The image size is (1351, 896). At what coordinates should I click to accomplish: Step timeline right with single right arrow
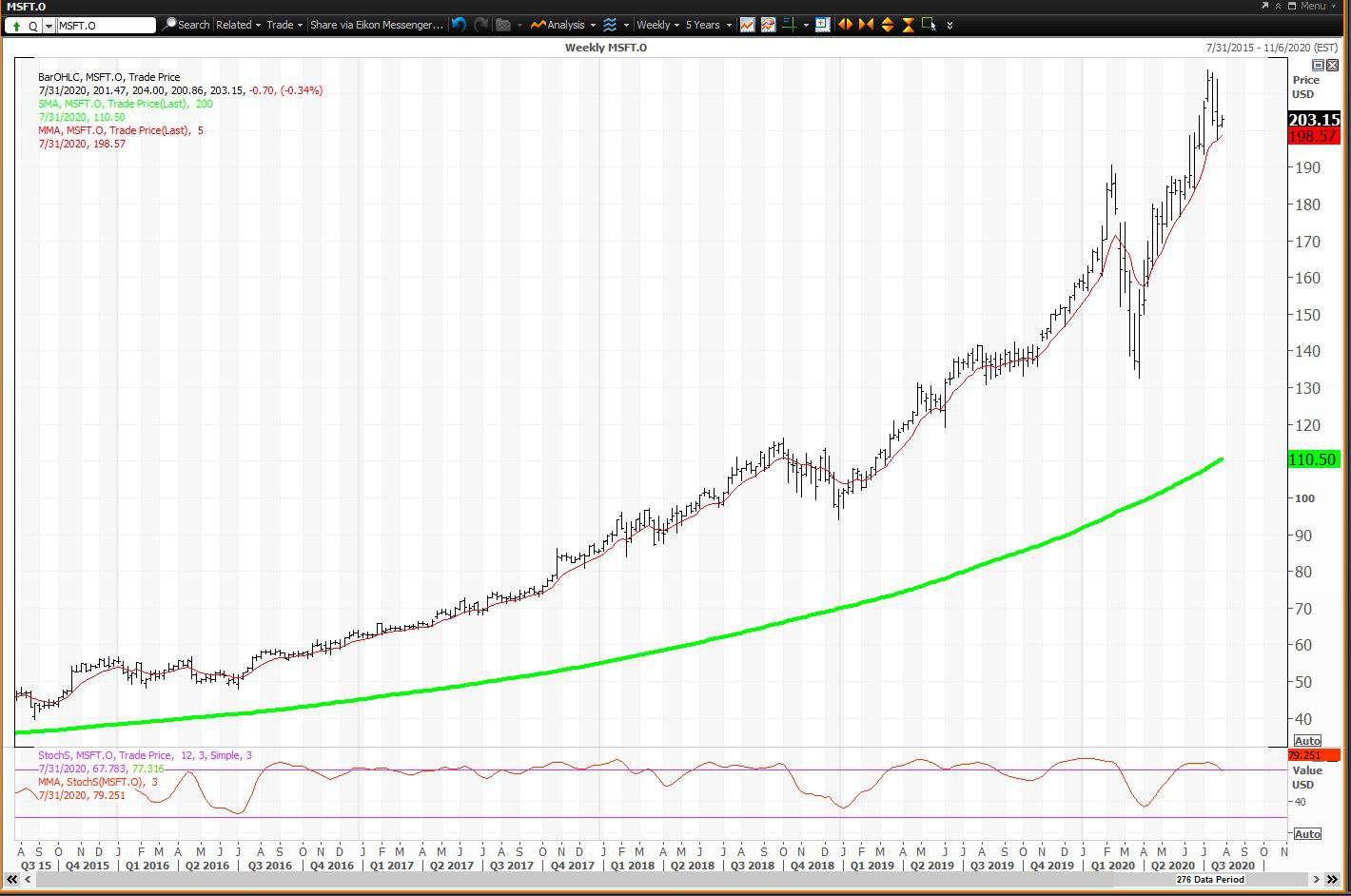click(1317, 880)
